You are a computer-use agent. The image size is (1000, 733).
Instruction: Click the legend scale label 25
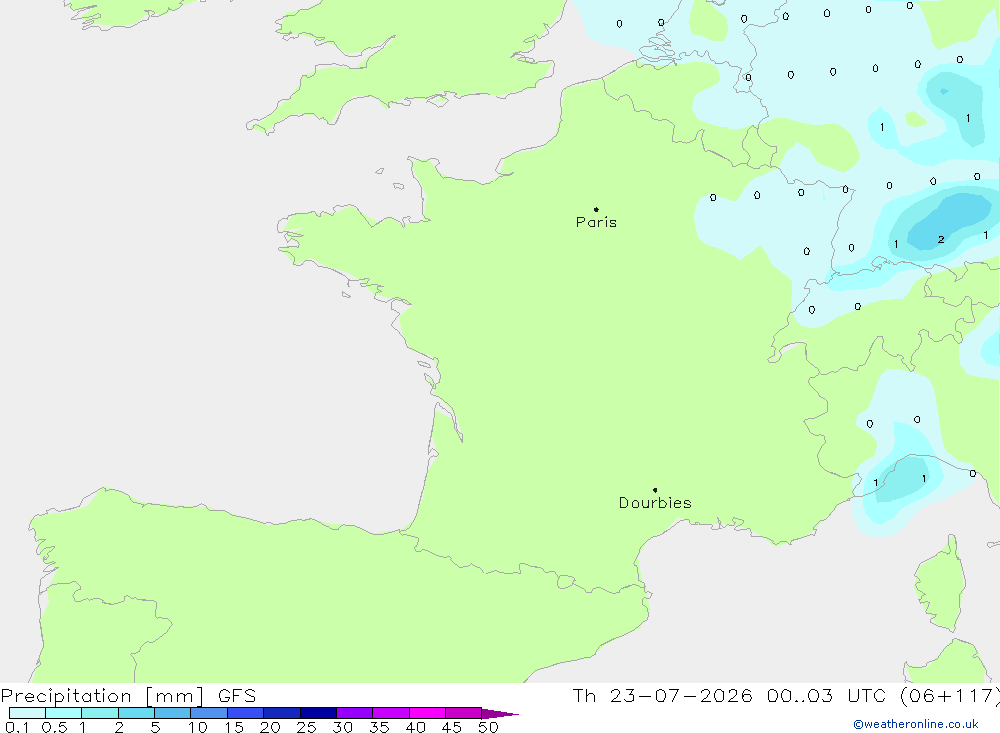coord(306,727)
